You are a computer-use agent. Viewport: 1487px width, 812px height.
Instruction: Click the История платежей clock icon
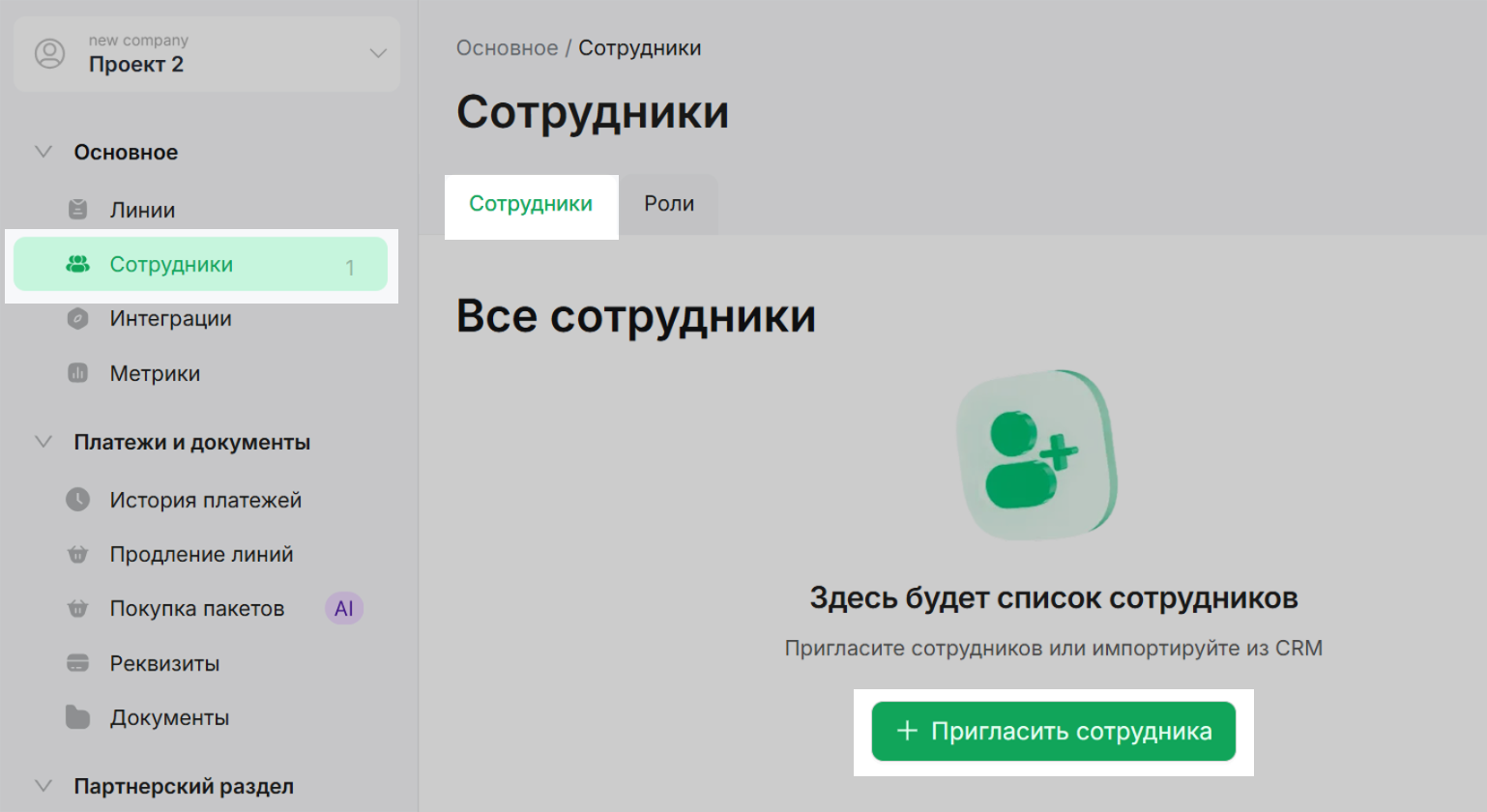pyautogui.click(x=77, y=500)
